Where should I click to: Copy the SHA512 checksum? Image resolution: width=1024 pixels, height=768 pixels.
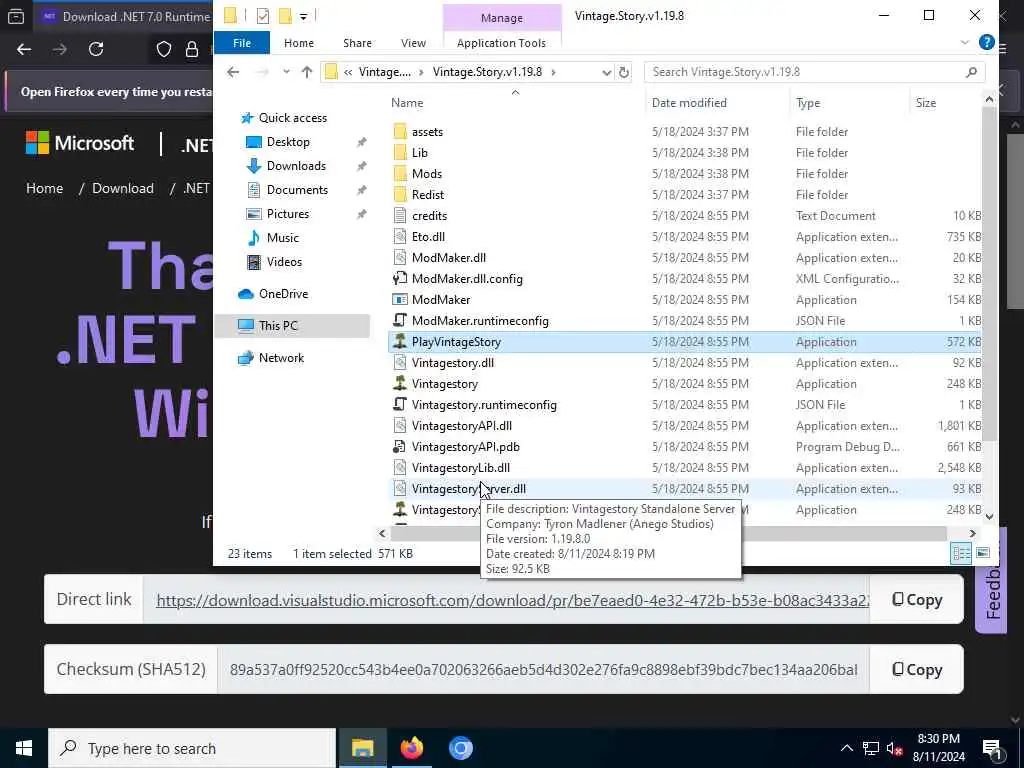(x=917, y=669)
